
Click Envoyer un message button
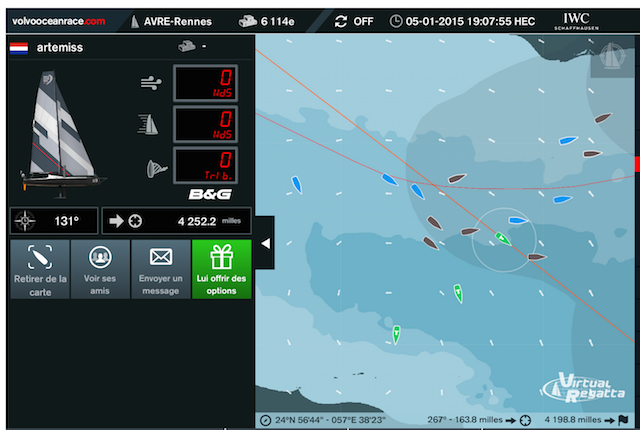coord(160,268)
